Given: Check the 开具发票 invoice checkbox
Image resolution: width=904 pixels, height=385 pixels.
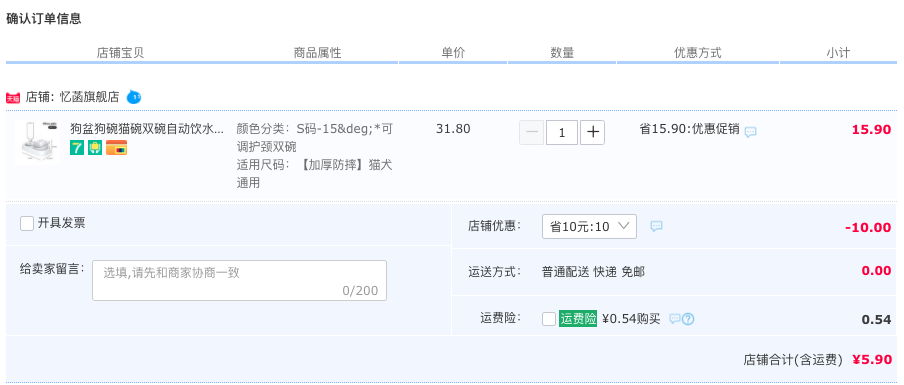Looking at the screenshot, I should [x=27, y=224].
